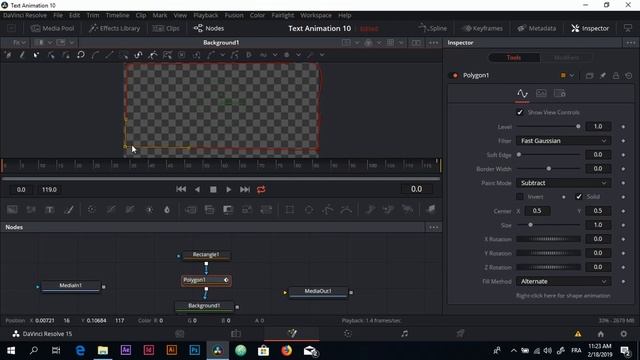
Task: Open the Effects Library panel
Action: click(115, 28)
